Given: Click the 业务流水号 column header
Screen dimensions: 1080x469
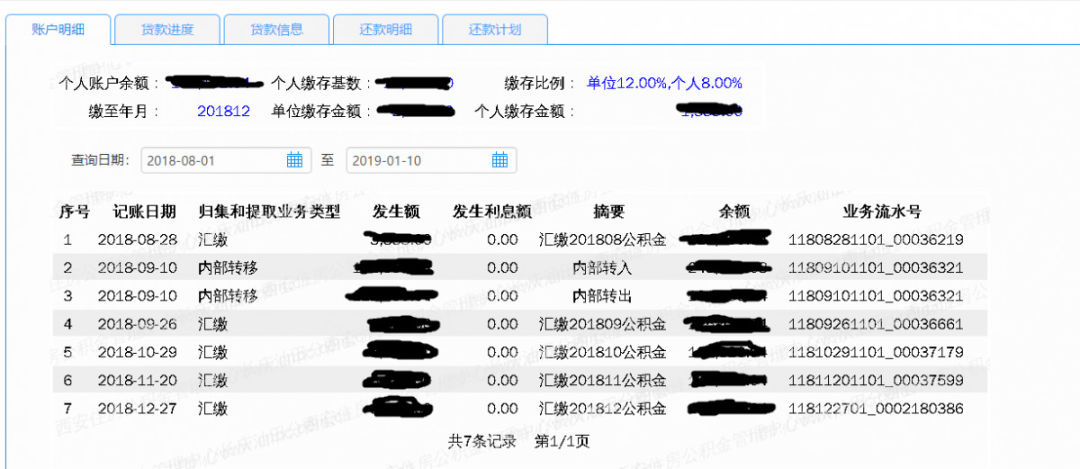Looking at the screenshot, I should [882, 212].
